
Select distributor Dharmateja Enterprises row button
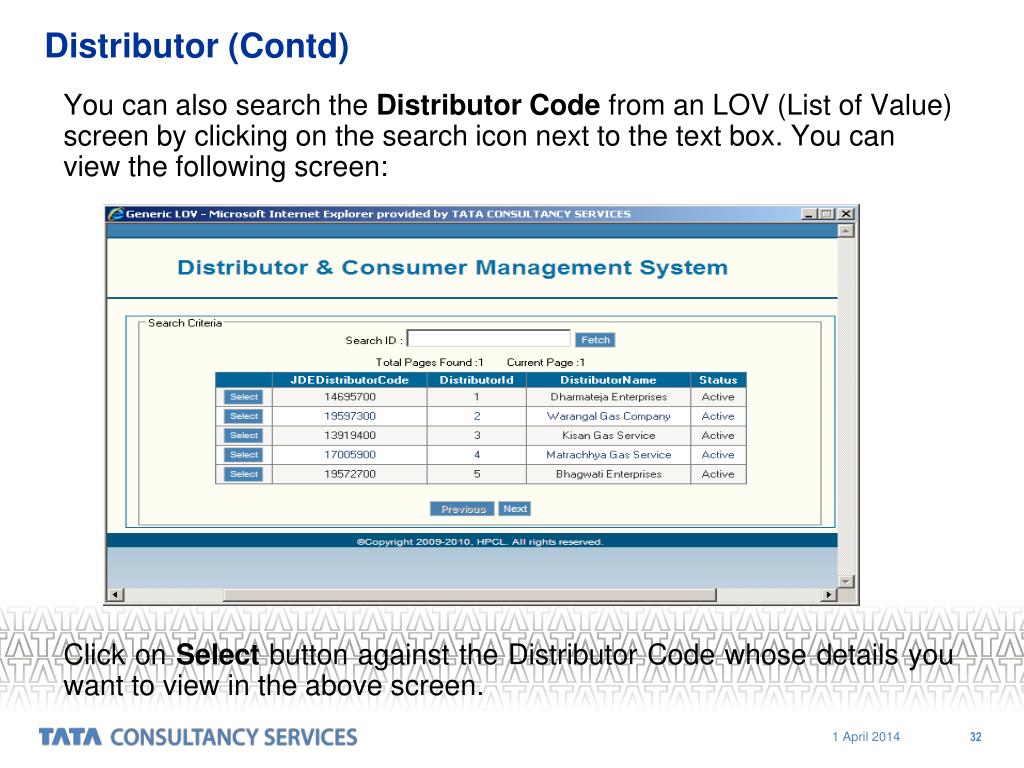pyautogui.click(x=244, y=397)
